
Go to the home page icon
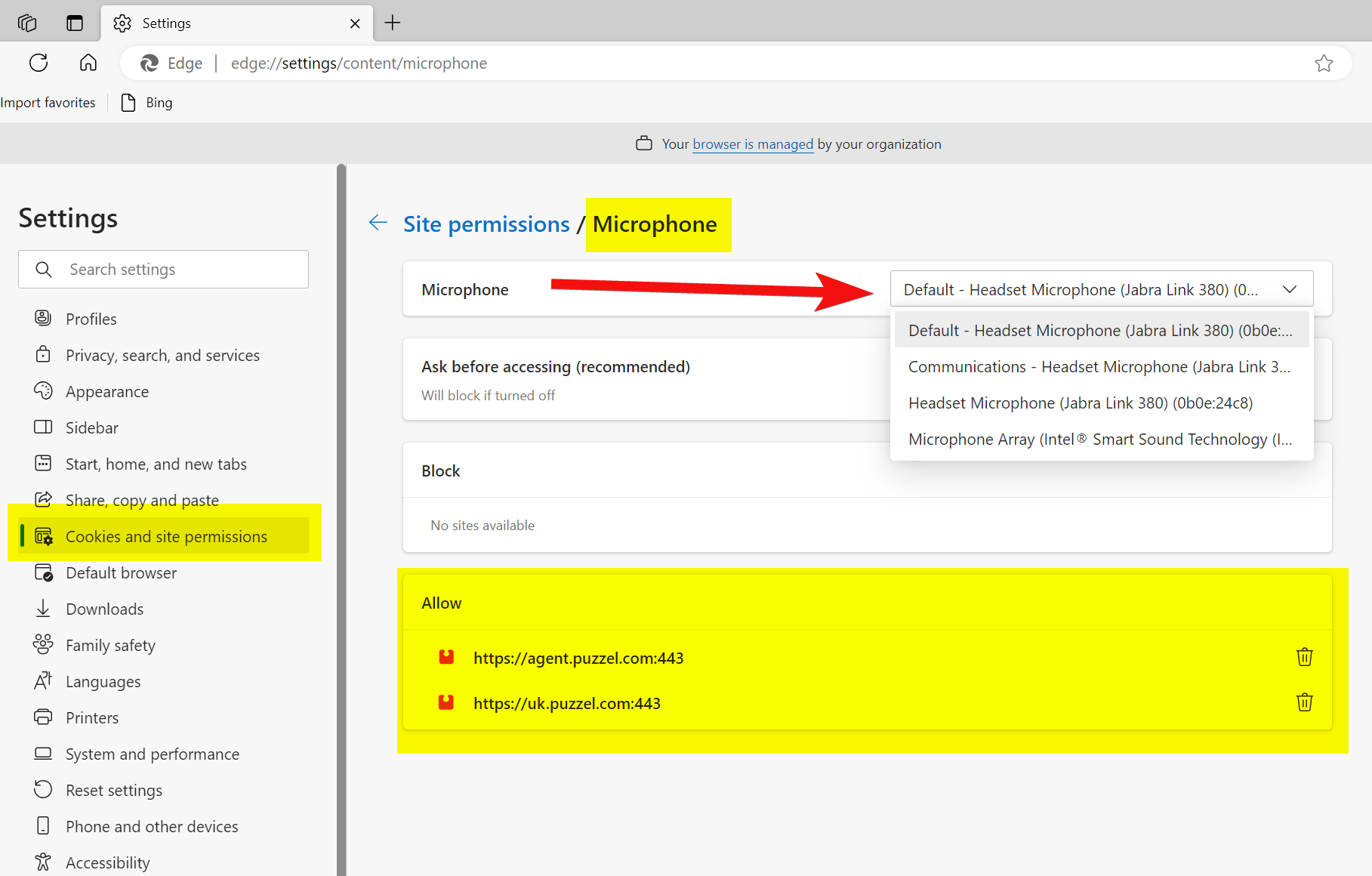point(88,63)
